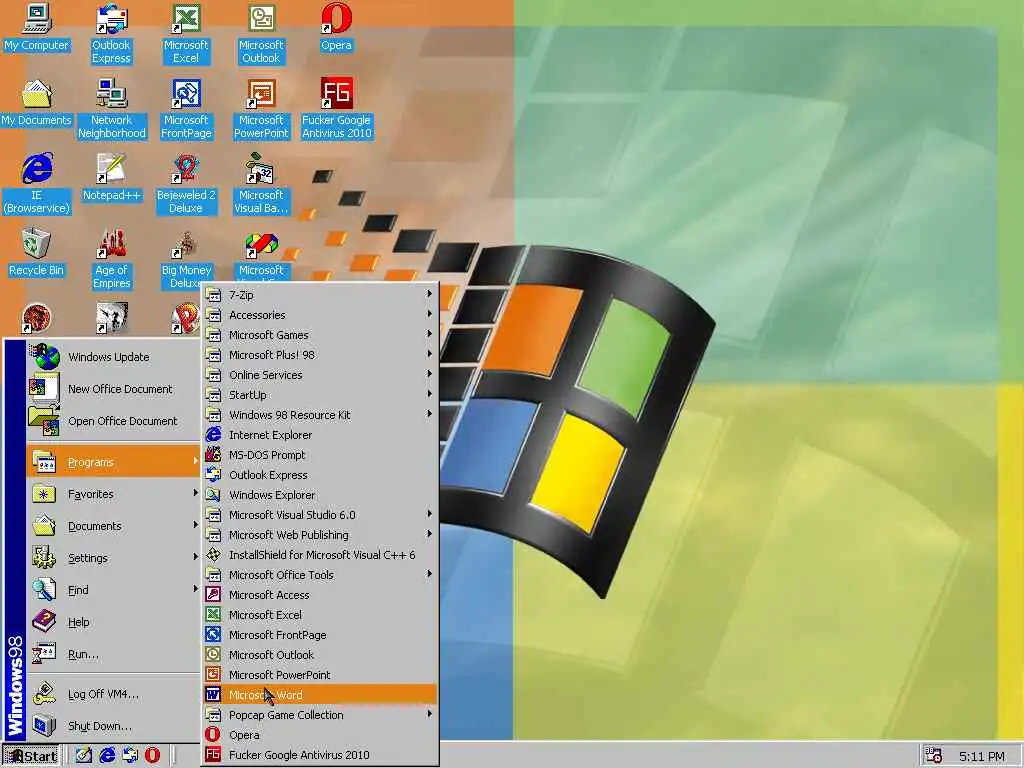This screenshot has width=1024, height=768.
Task: Choose New Office Document in the Start menu
Action: click(113, 389)
